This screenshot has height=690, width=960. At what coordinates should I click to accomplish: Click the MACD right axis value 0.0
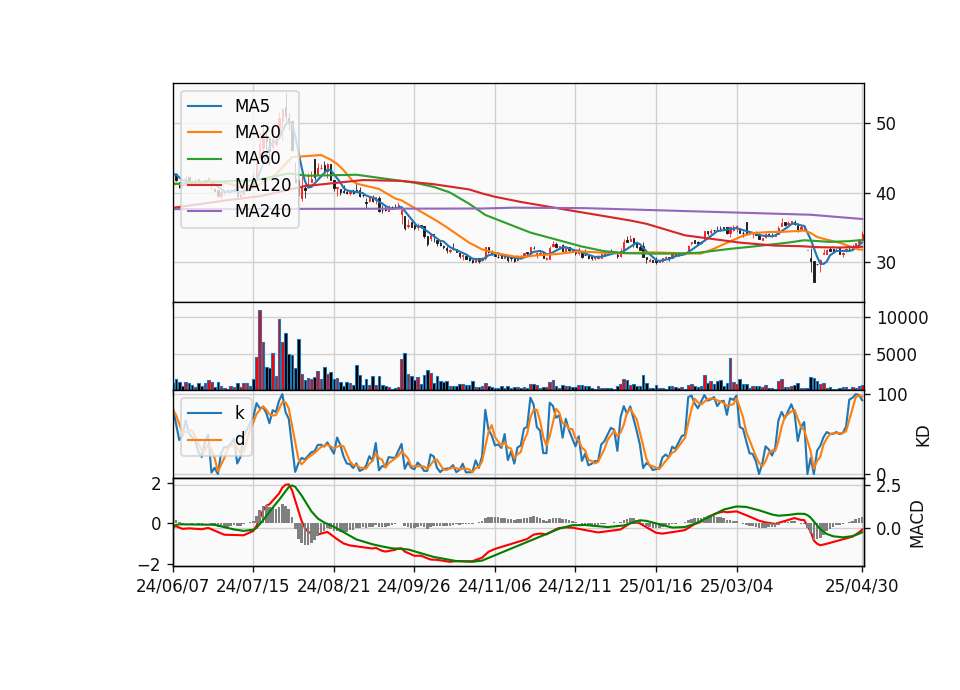[x=889, y=529]
